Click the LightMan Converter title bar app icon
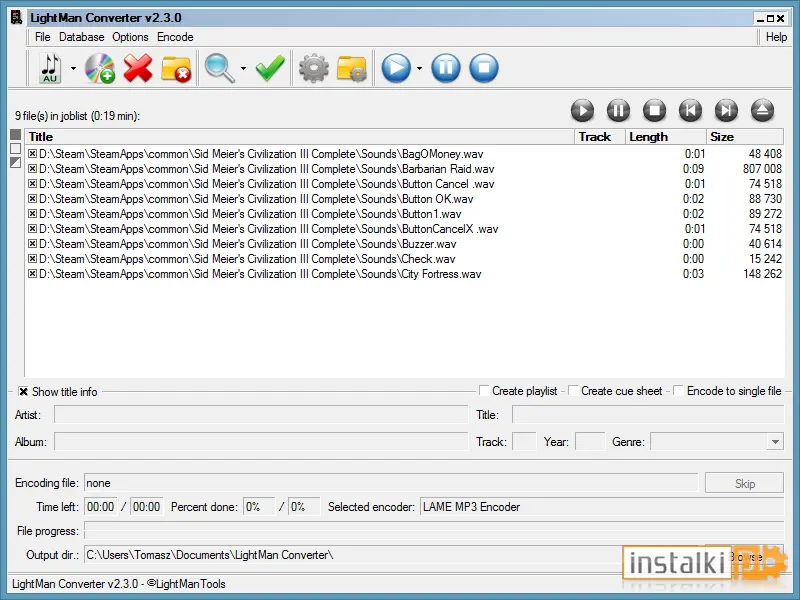 tap(17, 18)
